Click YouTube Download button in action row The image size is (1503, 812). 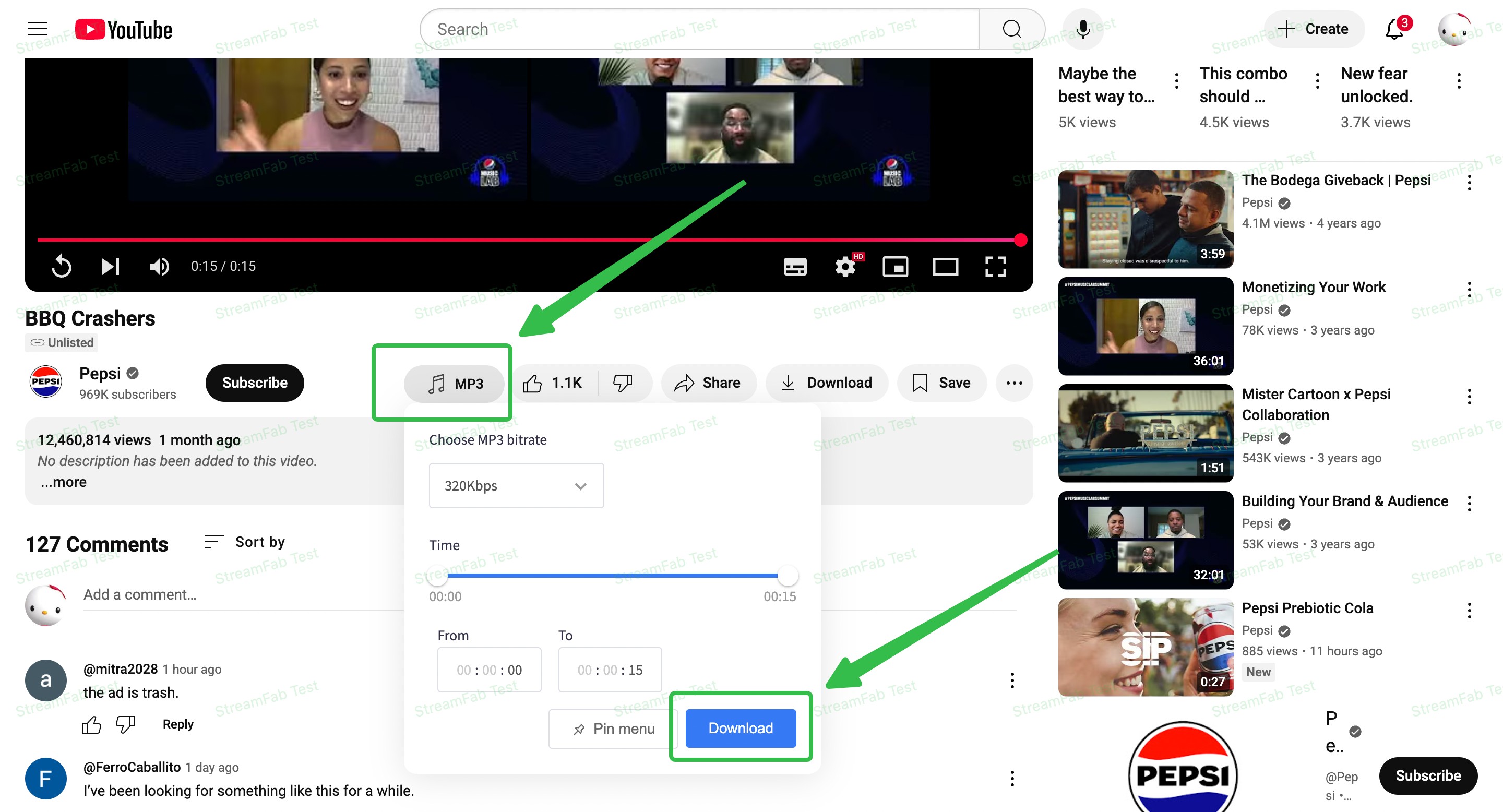(827, 383)
